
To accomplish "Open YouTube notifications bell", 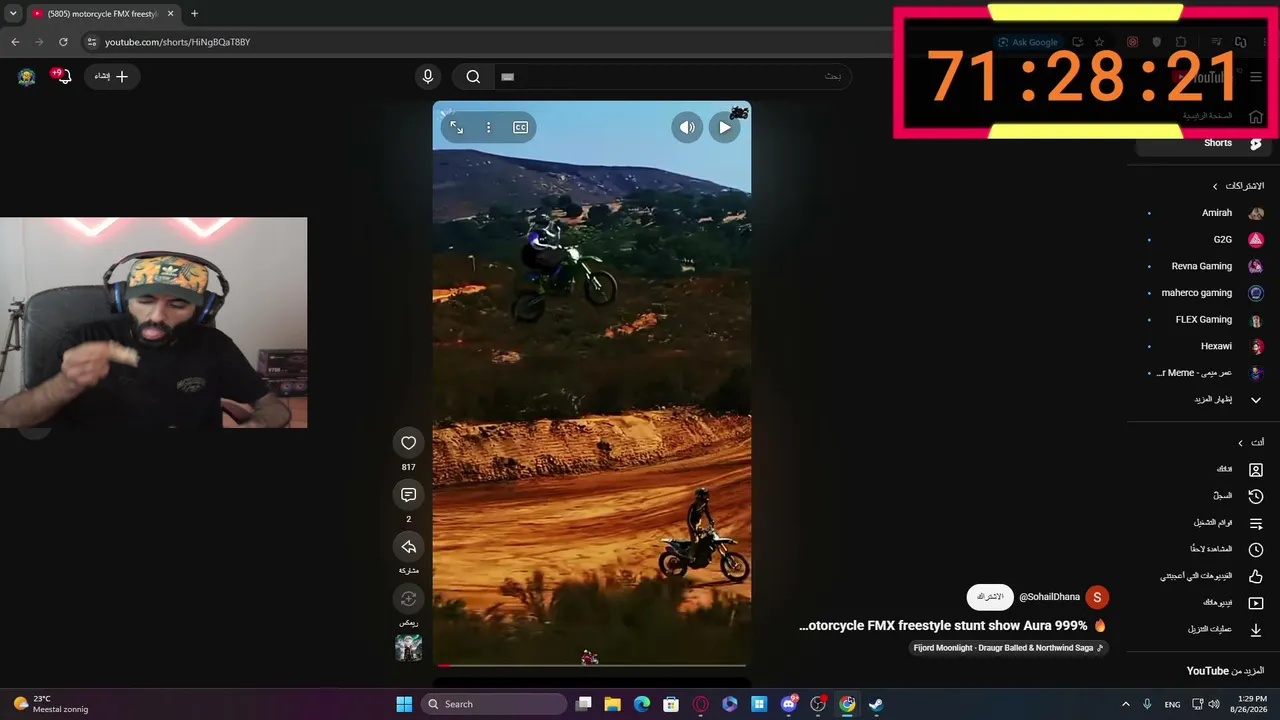I will point(64,76).
